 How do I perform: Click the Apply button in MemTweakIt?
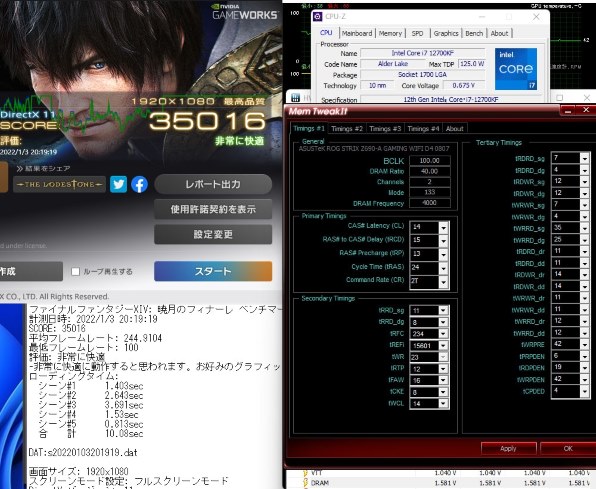click(508, 449)
